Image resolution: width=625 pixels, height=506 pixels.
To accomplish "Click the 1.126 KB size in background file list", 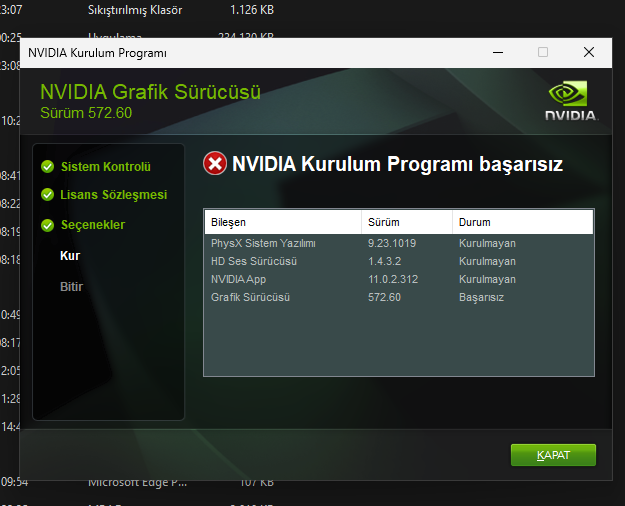I will [252, 10].
